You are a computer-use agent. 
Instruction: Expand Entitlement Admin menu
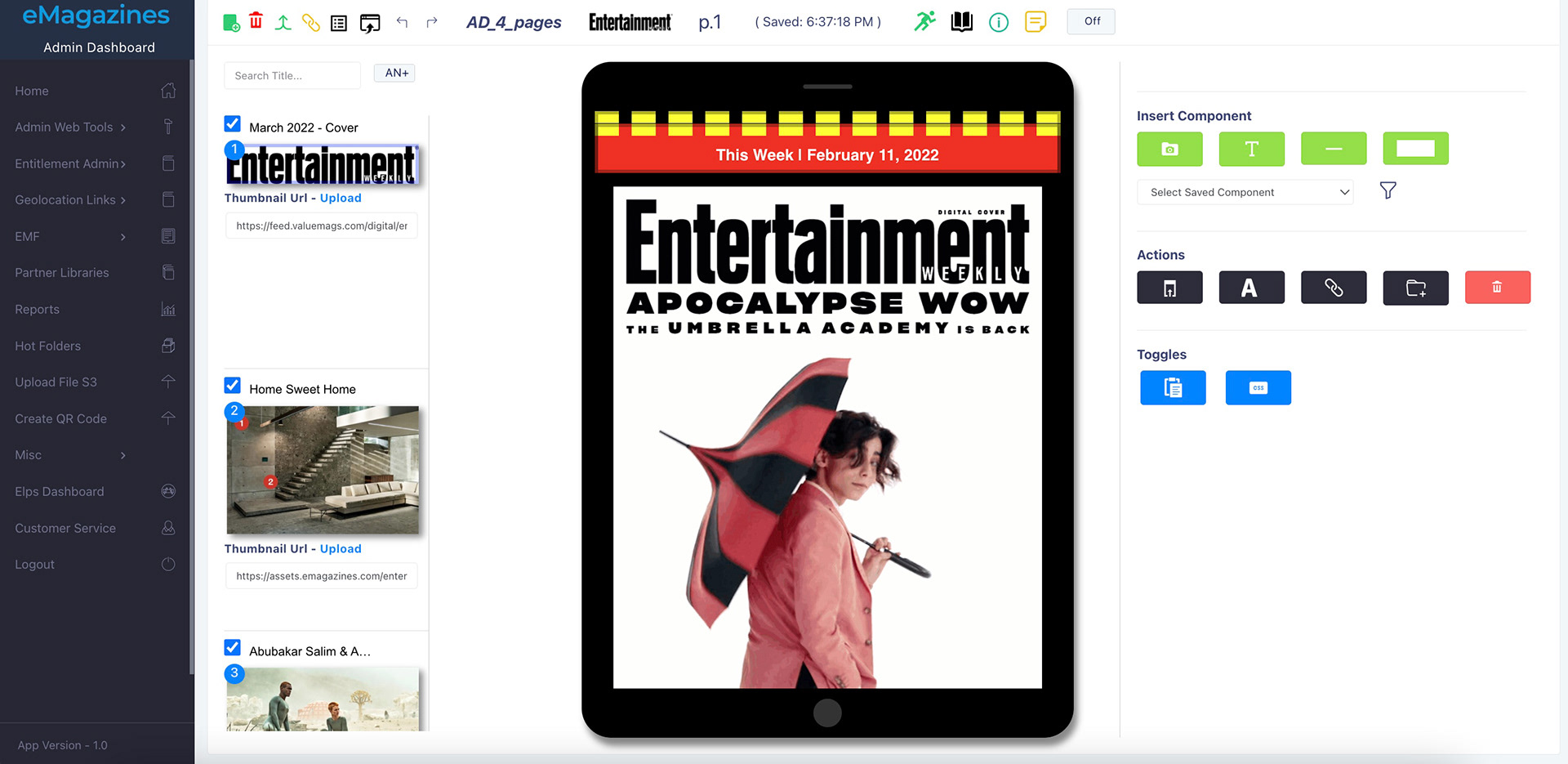tap(96, 163)
